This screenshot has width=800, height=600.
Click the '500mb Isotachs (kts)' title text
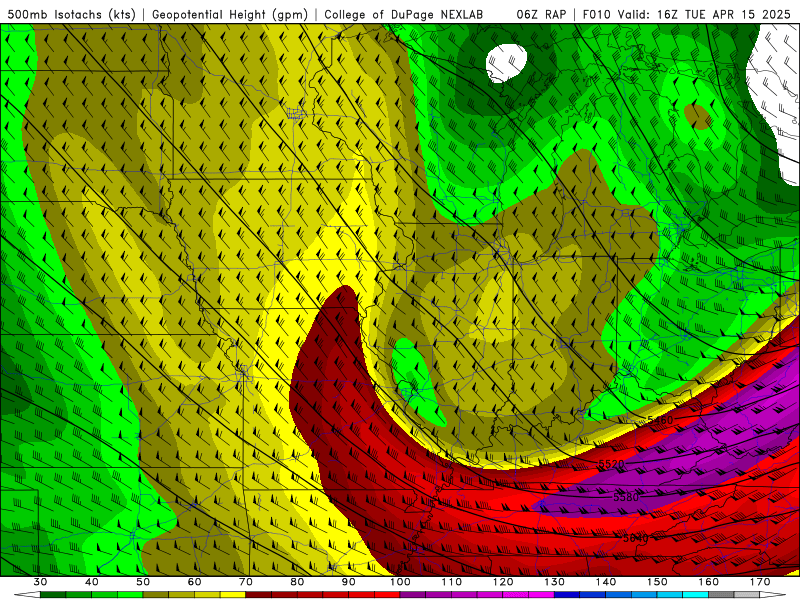pyautogui.click(x=71, y=15)
